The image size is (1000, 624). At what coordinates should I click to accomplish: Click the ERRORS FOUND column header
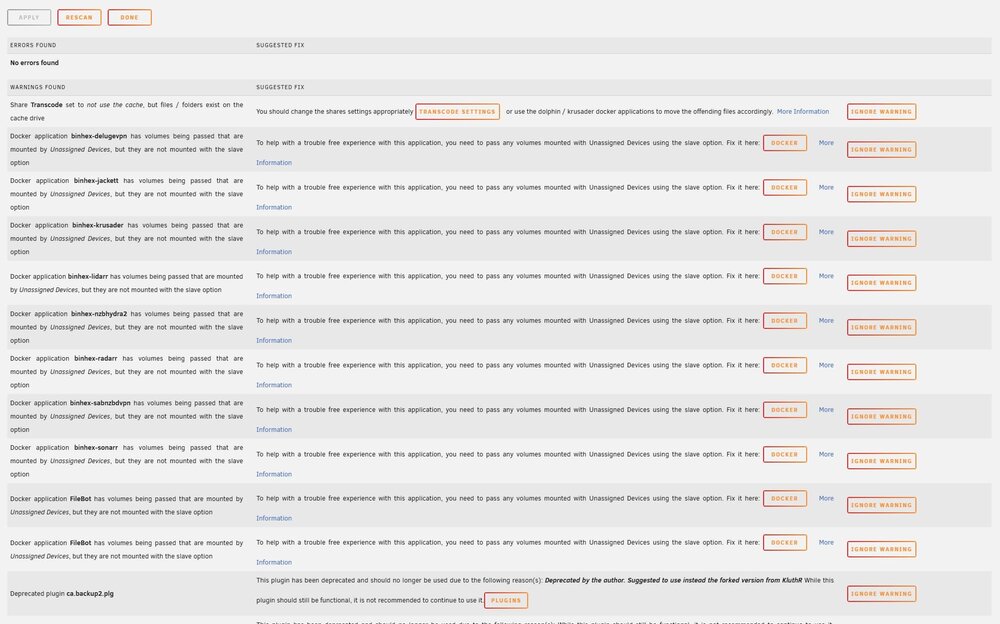pyautogui.click(x=33, y=45)
